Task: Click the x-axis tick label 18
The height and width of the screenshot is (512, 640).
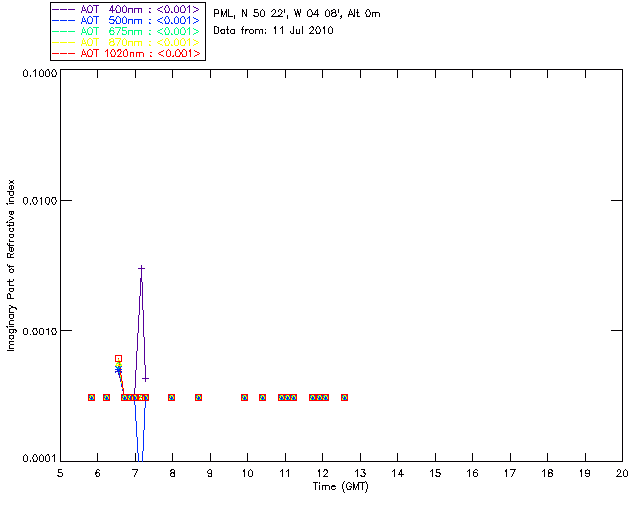Action: tap(547, 473)
